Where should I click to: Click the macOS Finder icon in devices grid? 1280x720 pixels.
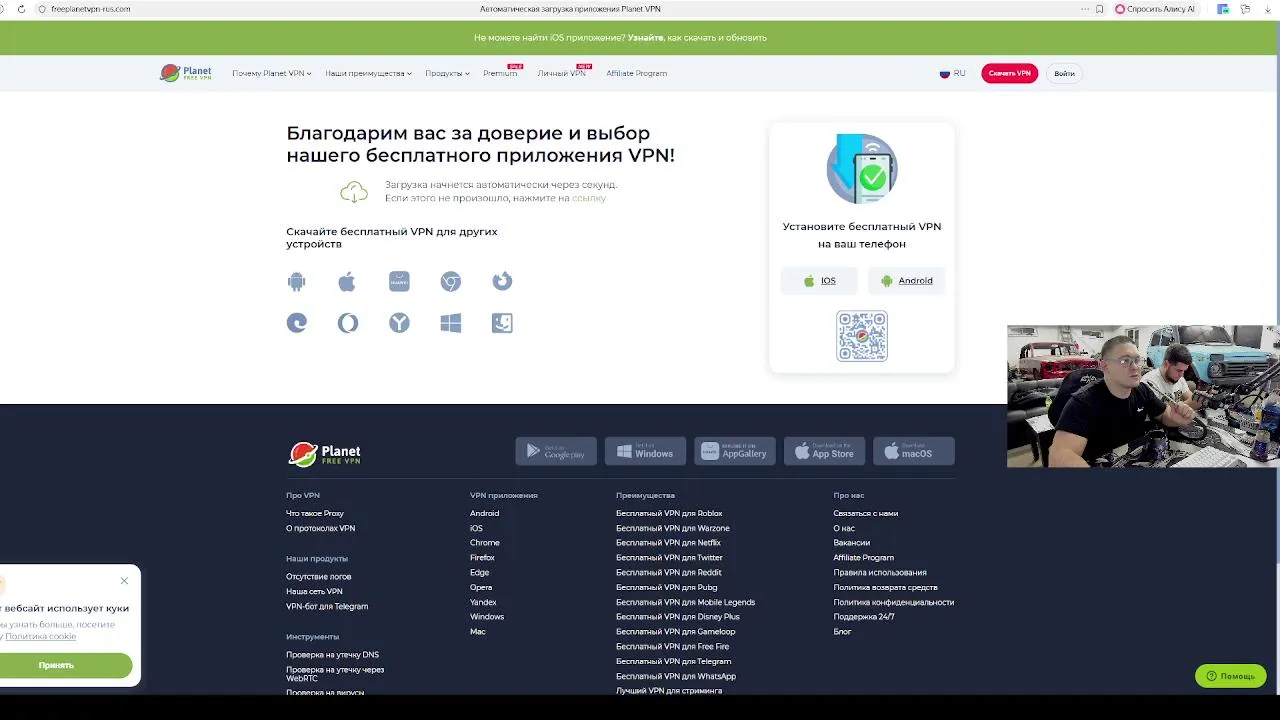tap(502, 323)
